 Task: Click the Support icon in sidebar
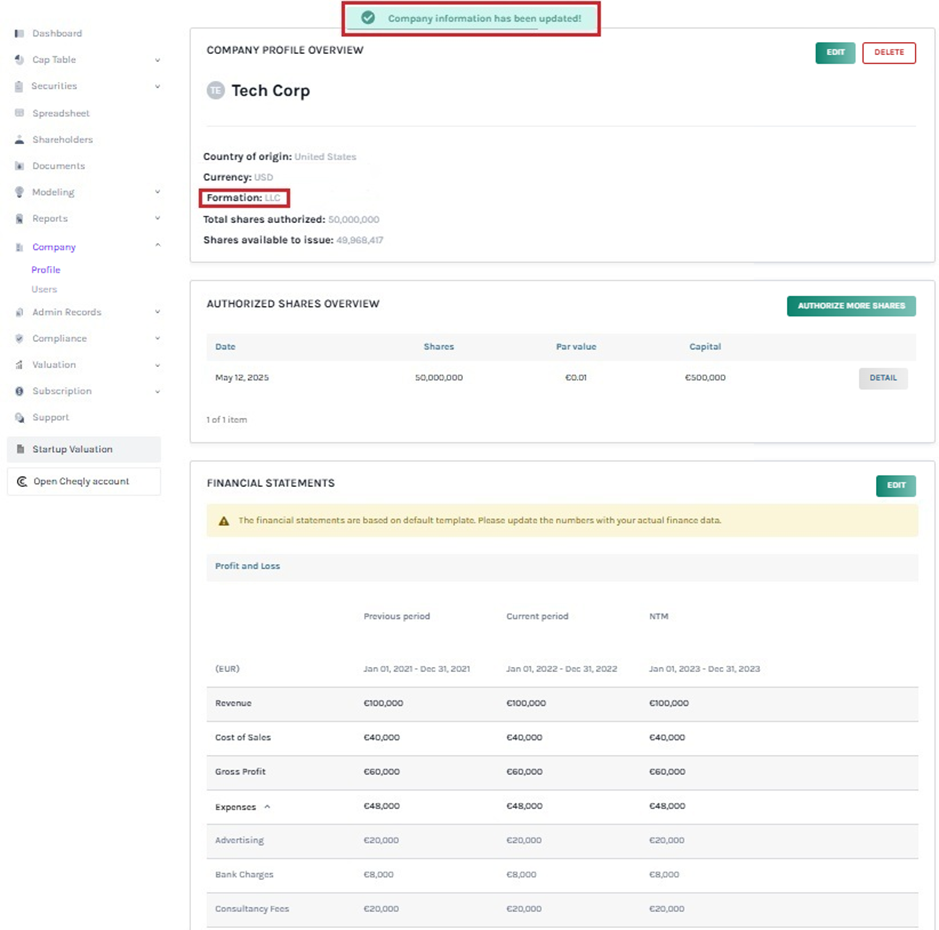coord(19,418)
